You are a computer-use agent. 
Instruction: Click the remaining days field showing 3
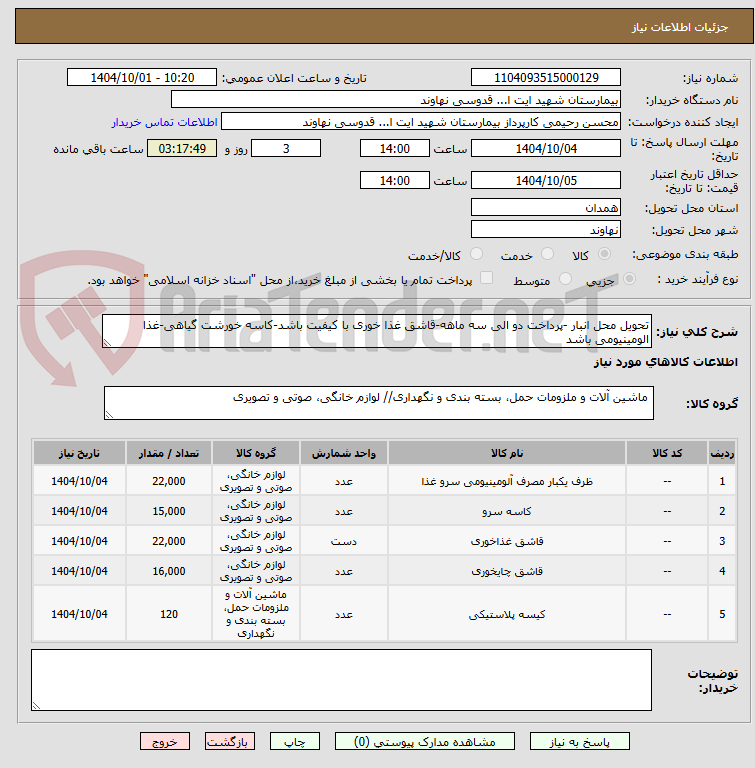tap(286, 148)
